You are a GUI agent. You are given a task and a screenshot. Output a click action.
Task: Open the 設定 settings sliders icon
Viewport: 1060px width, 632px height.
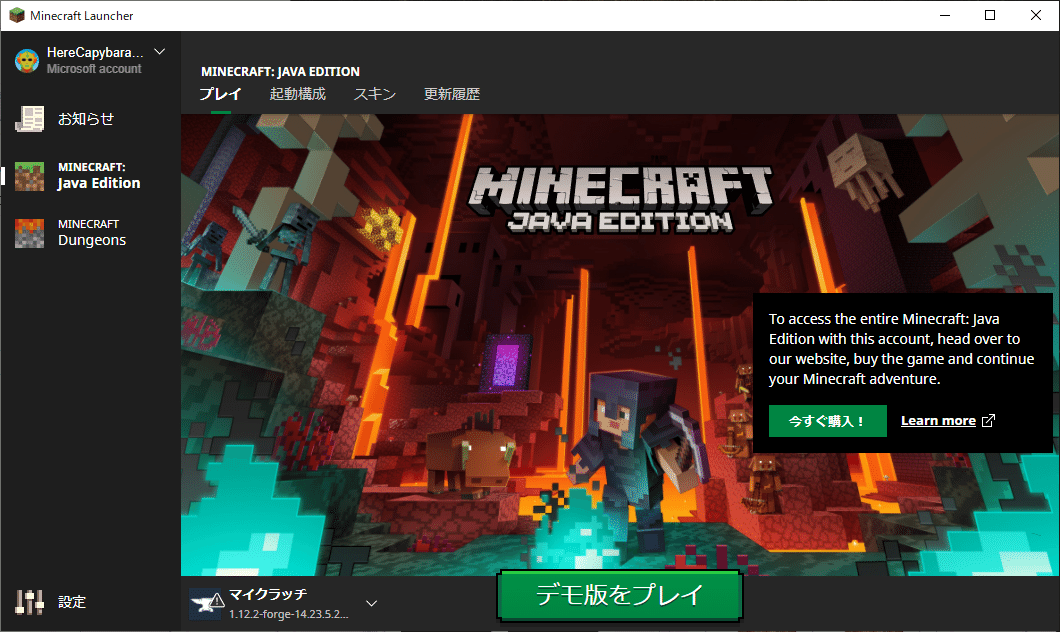click(30, 602)
